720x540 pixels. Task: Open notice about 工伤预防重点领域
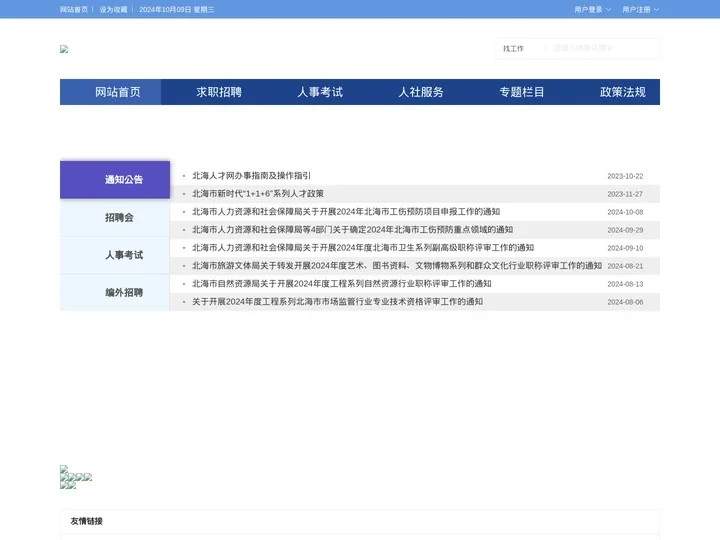pyautogui.click(x=352, y=230)
